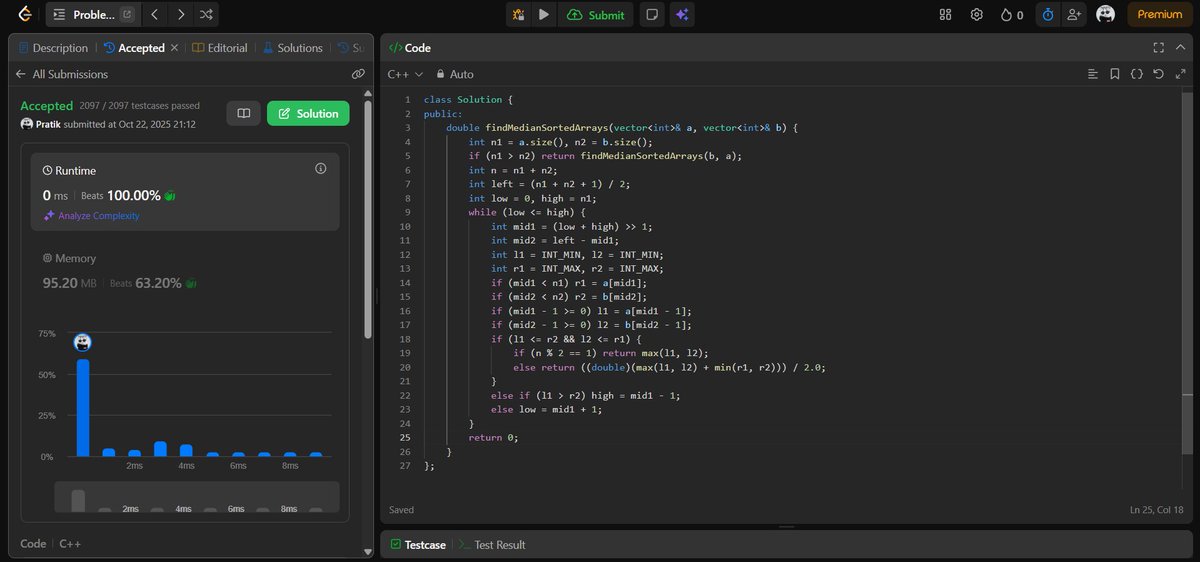Click Analyze Complexity link

91,216
